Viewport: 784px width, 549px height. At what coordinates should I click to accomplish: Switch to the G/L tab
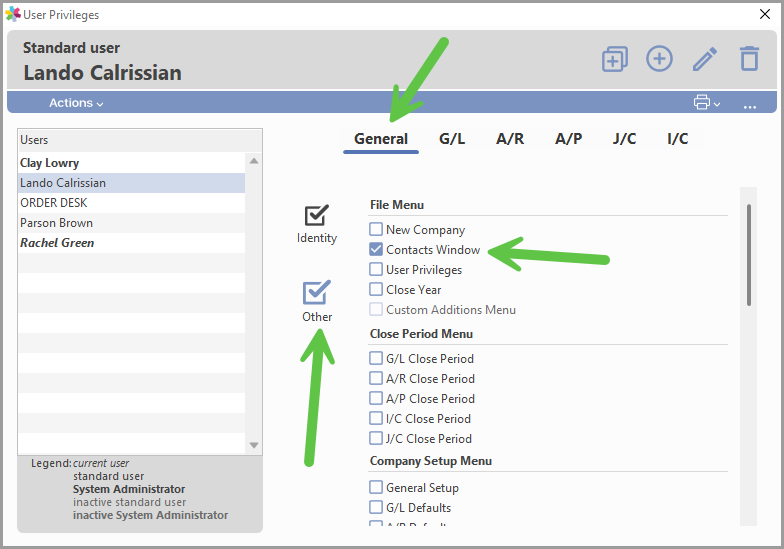coord(452,139)
